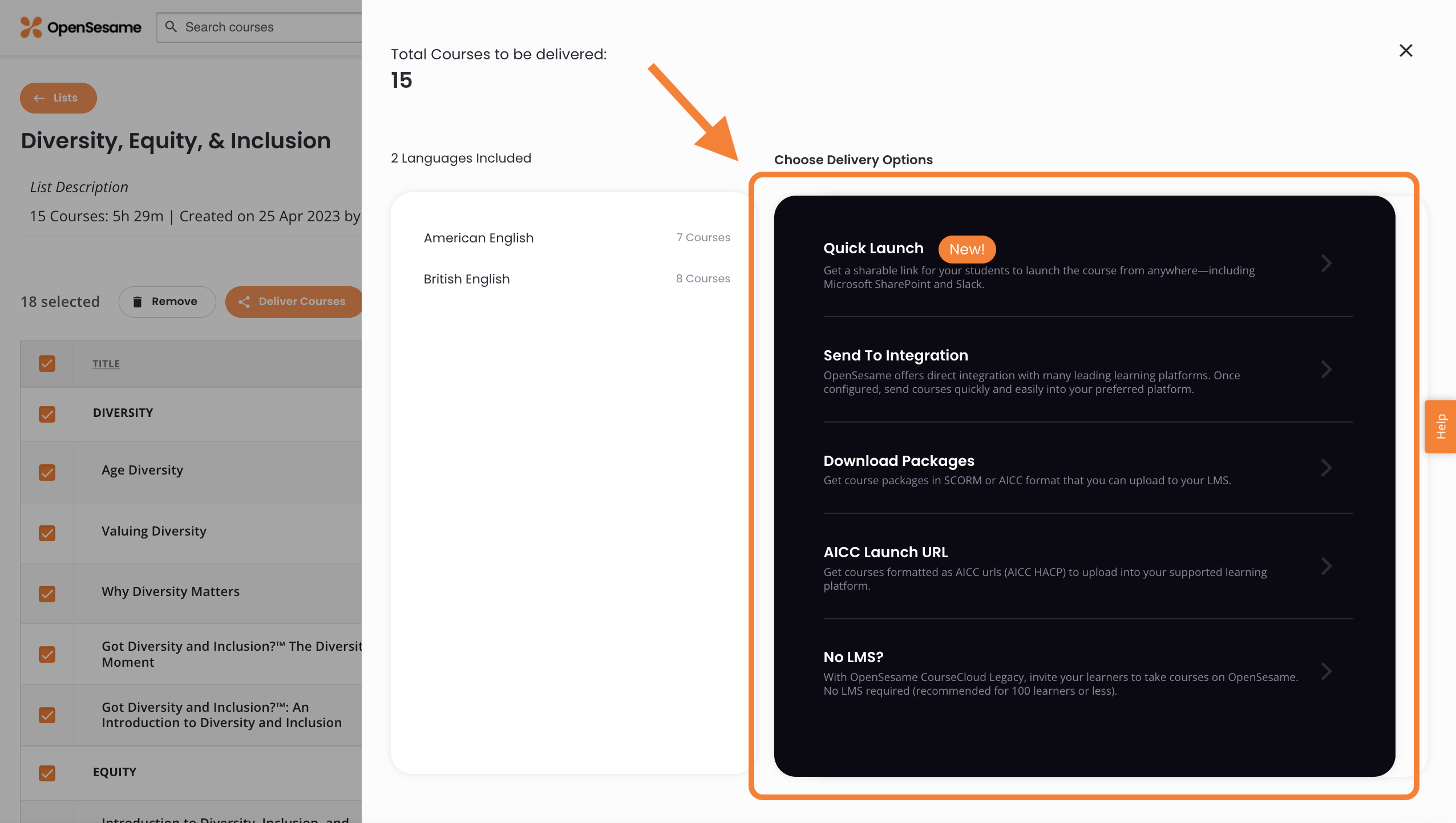Select the Send To Integration option

(x=1088, y=370)
